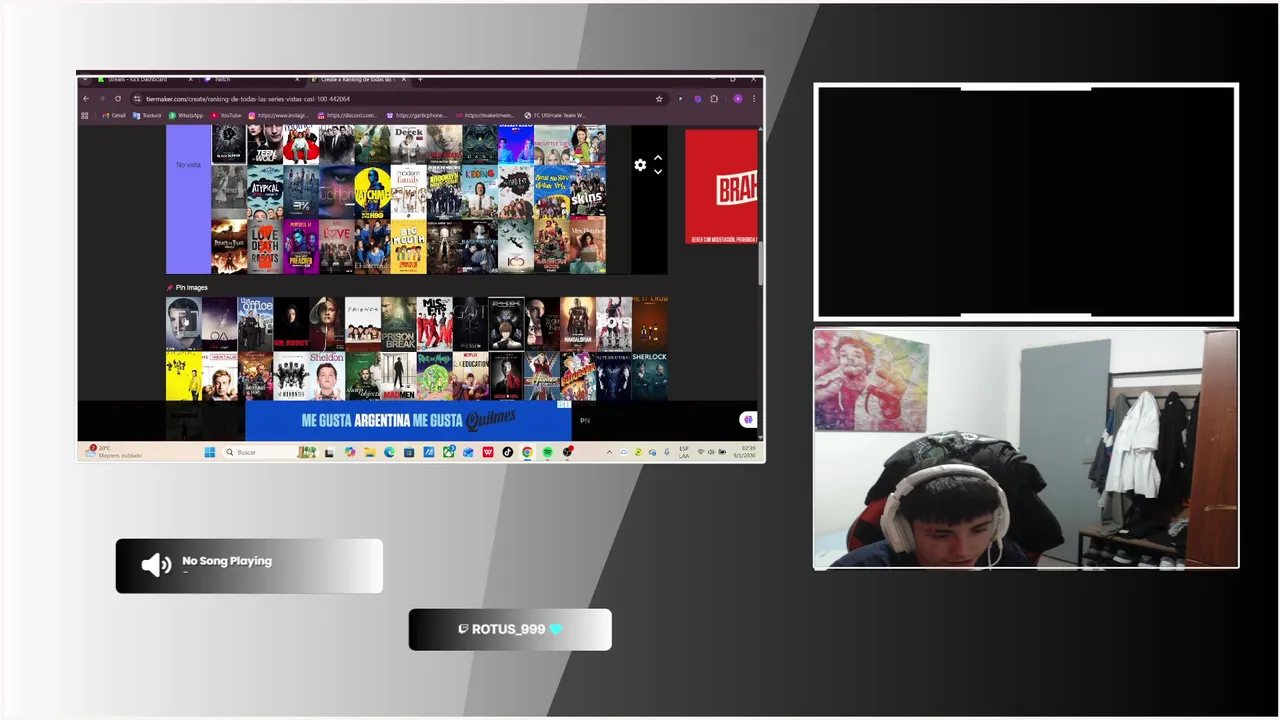1280x720 pixels.
Task: Select the Mandalorian poster
Action: pos(578,324)
